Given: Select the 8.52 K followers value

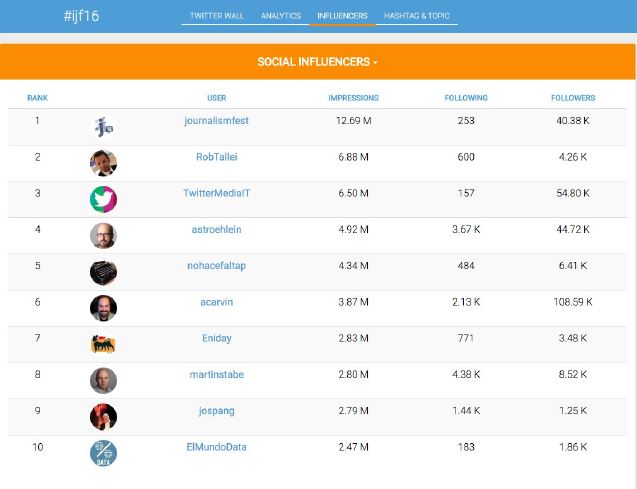Looking at the screenshot, I should point(573,374).
